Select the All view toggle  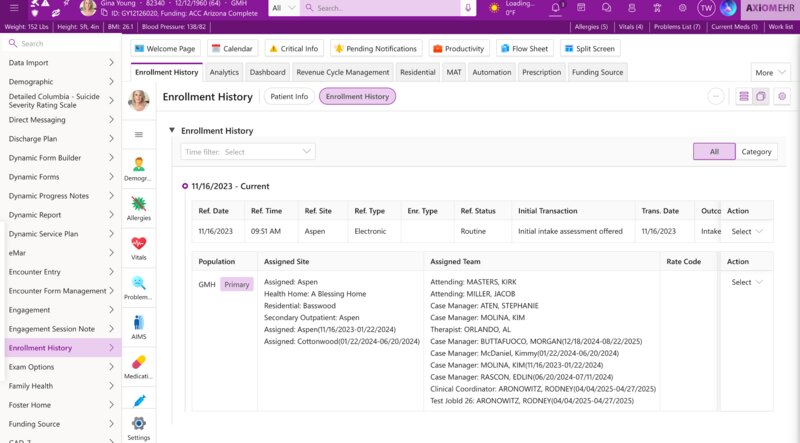pyautogui.click(x=714, y=152)
